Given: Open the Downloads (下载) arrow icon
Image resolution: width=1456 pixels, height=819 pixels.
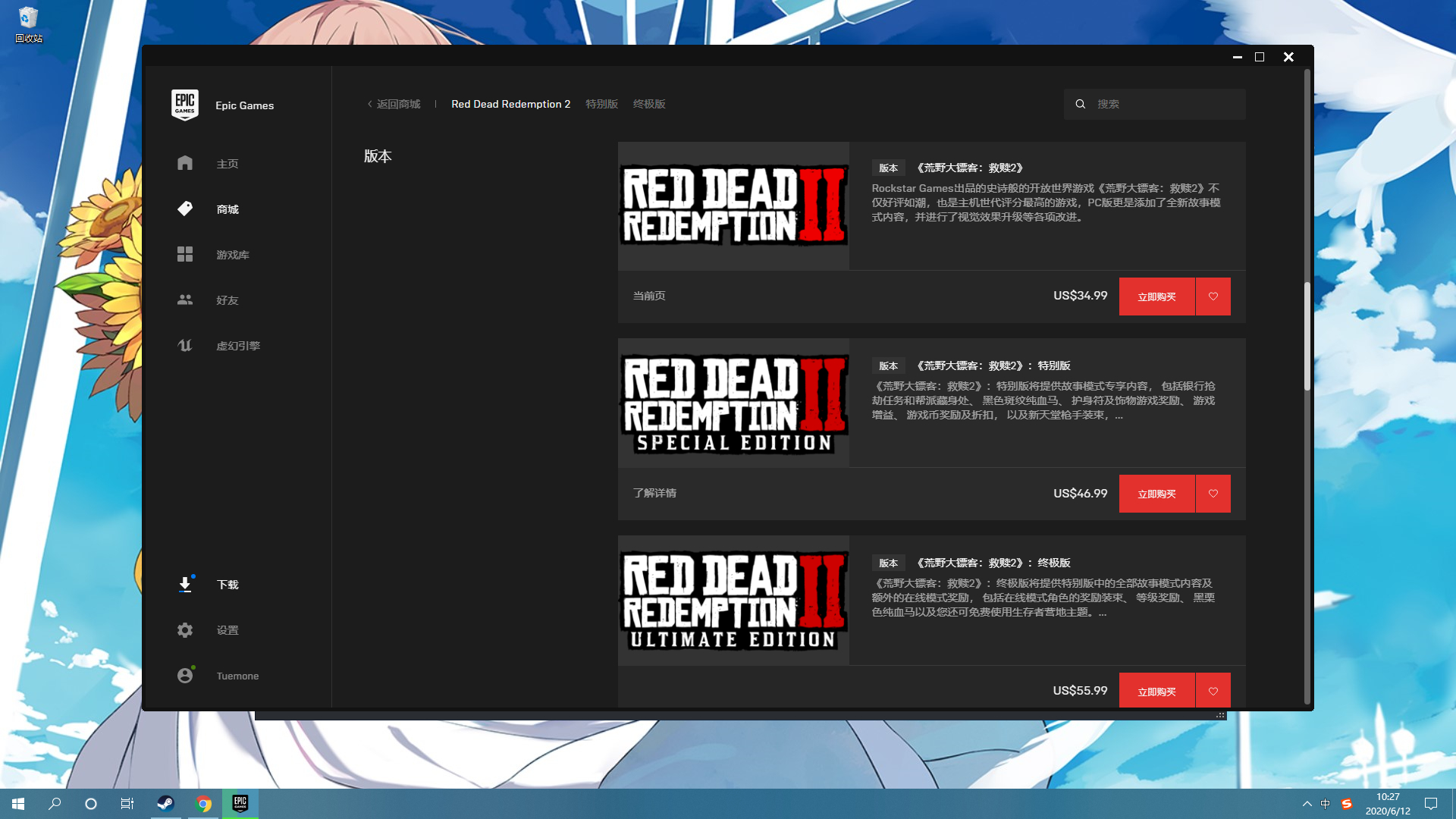Looking at the screenshot, I should (185, 585).
